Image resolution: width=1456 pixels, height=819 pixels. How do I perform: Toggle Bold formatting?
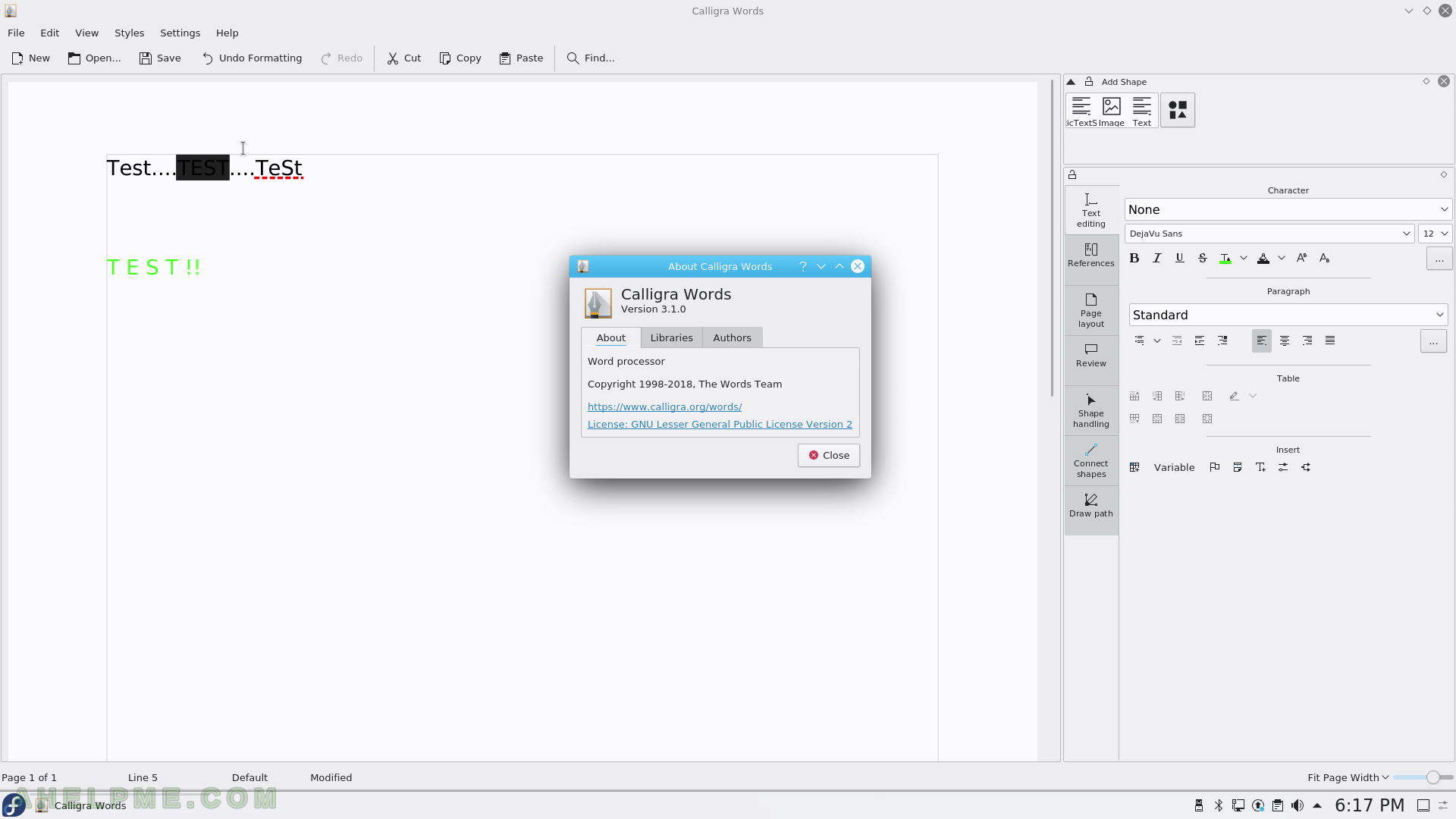point(1134,258)
